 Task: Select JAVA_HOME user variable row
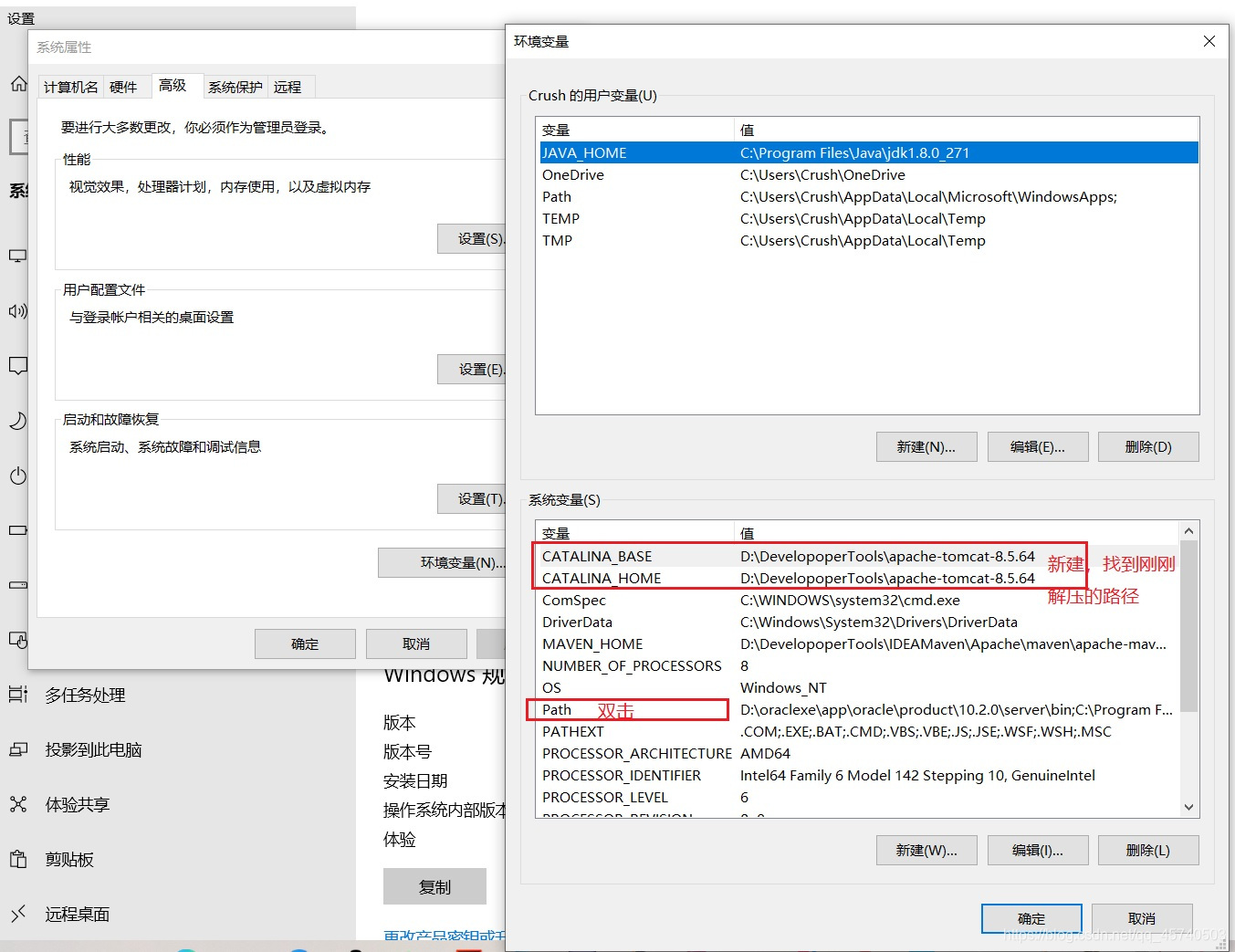point(867,153)
